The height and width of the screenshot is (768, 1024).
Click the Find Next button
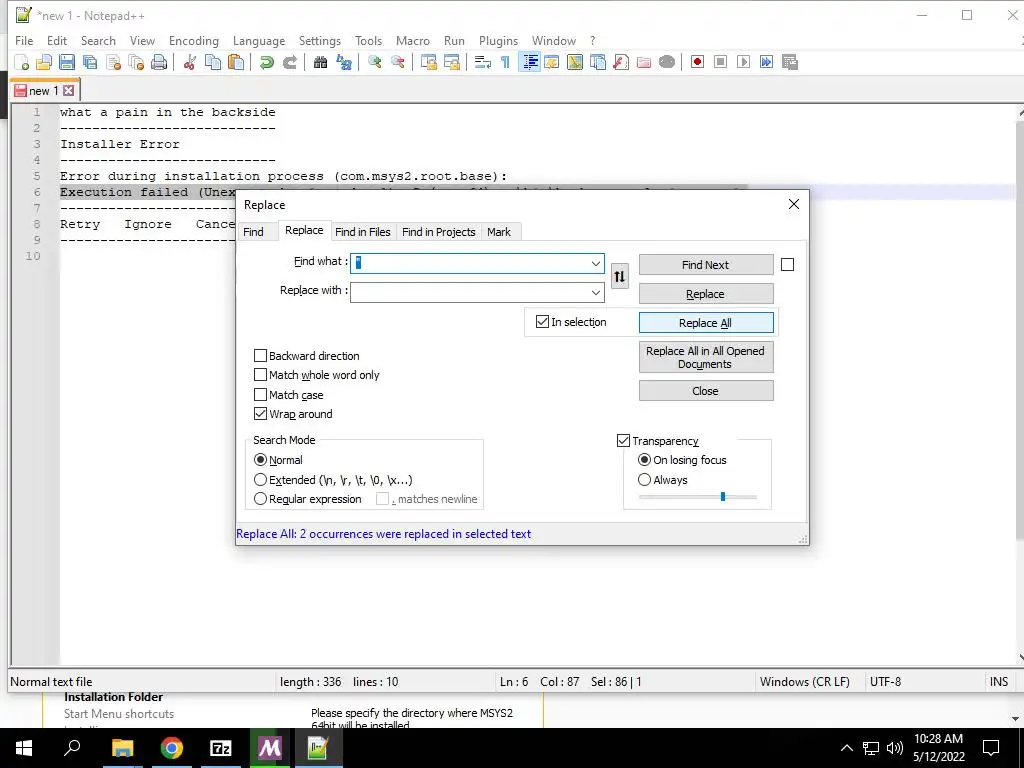click(x=706, y=264)
